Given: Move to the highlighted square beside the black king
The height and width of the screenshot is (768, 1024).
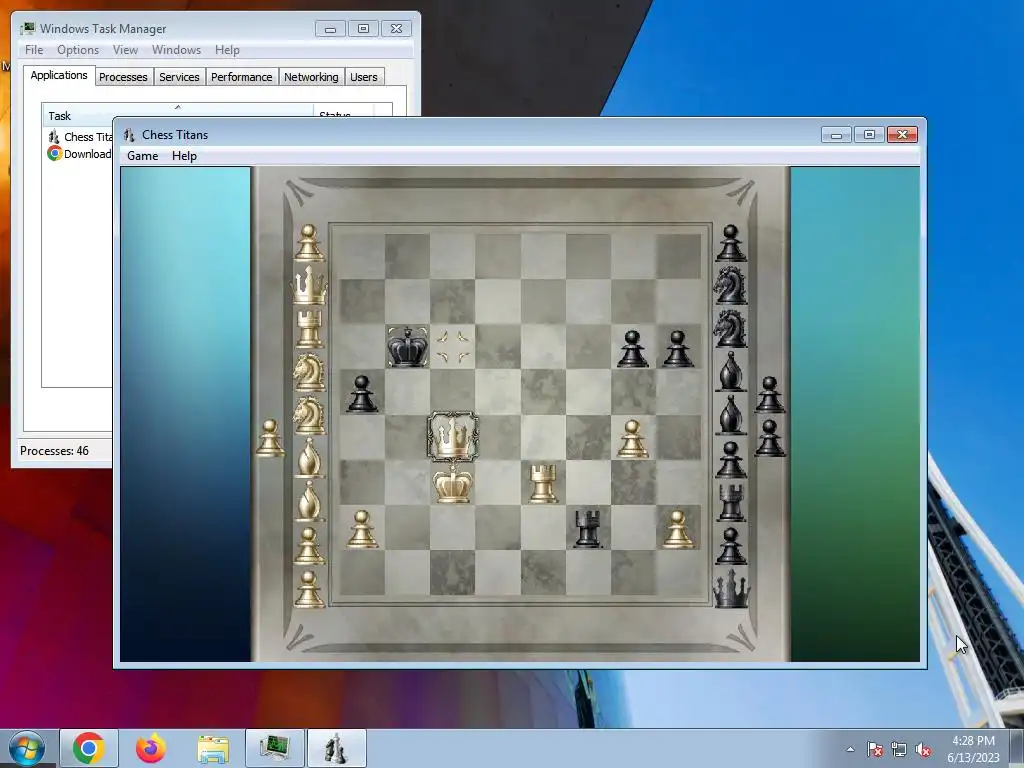Looking at the screenshot, I should [x=453, y=347].
